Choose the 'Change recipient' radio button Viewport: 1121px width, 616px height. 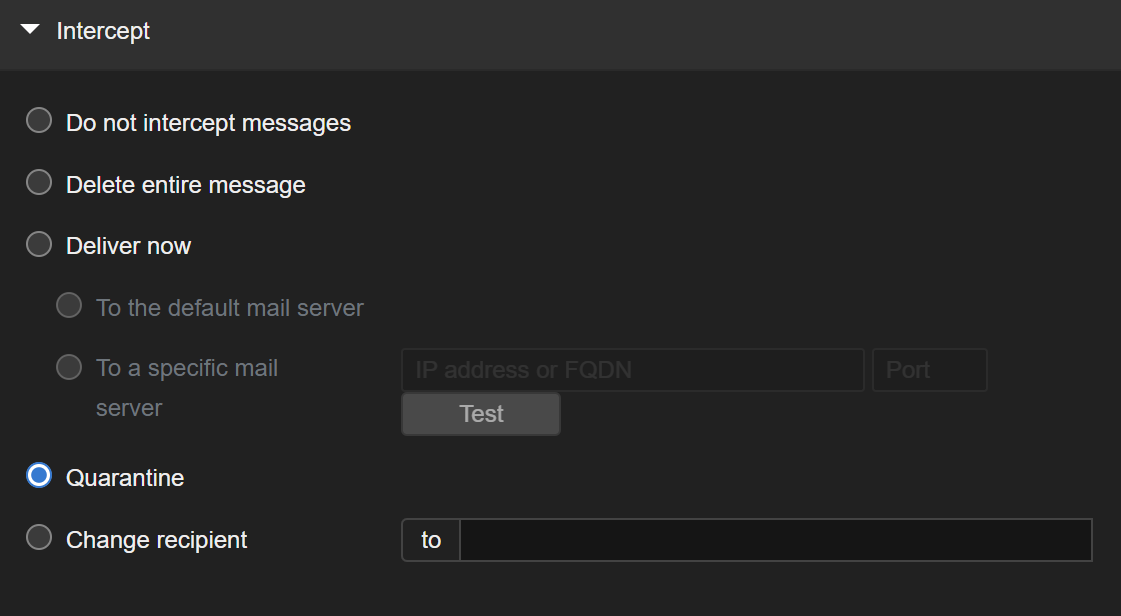39,538
